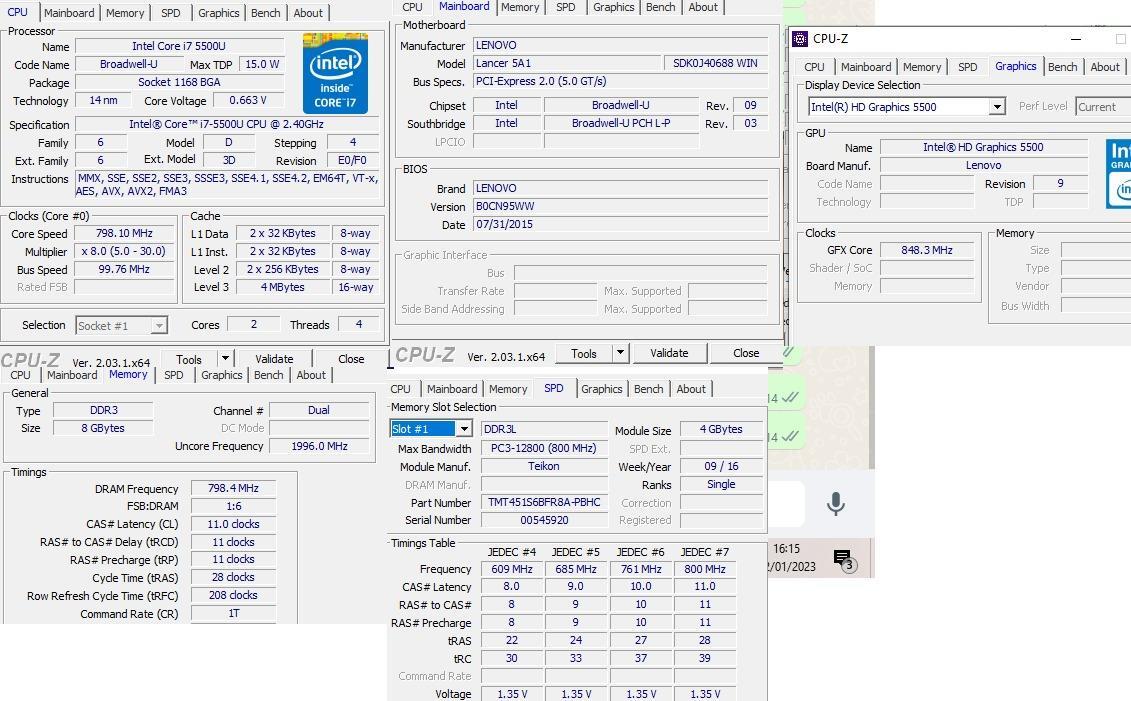Open the Perf Level Current dropdown

click(1103, 107)
